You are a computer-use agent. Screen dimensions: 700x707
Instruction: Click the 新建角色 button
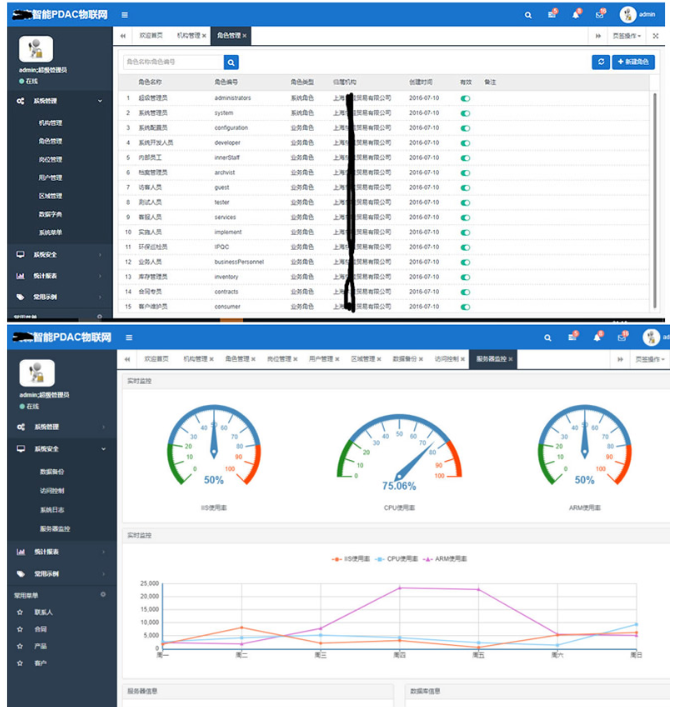point(634,62)
